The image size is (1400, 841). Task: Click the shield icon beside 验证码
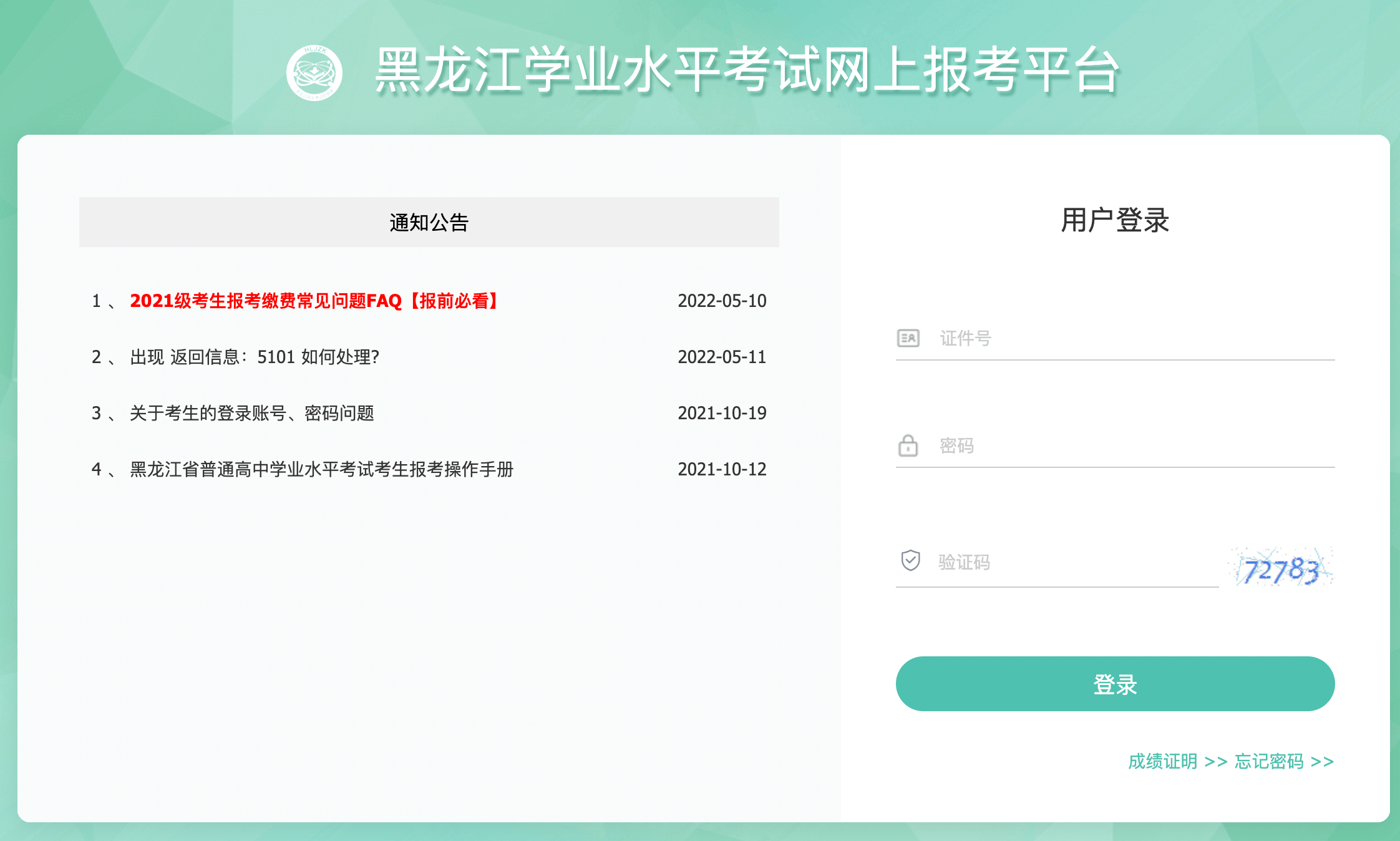(x=910, y=560)
